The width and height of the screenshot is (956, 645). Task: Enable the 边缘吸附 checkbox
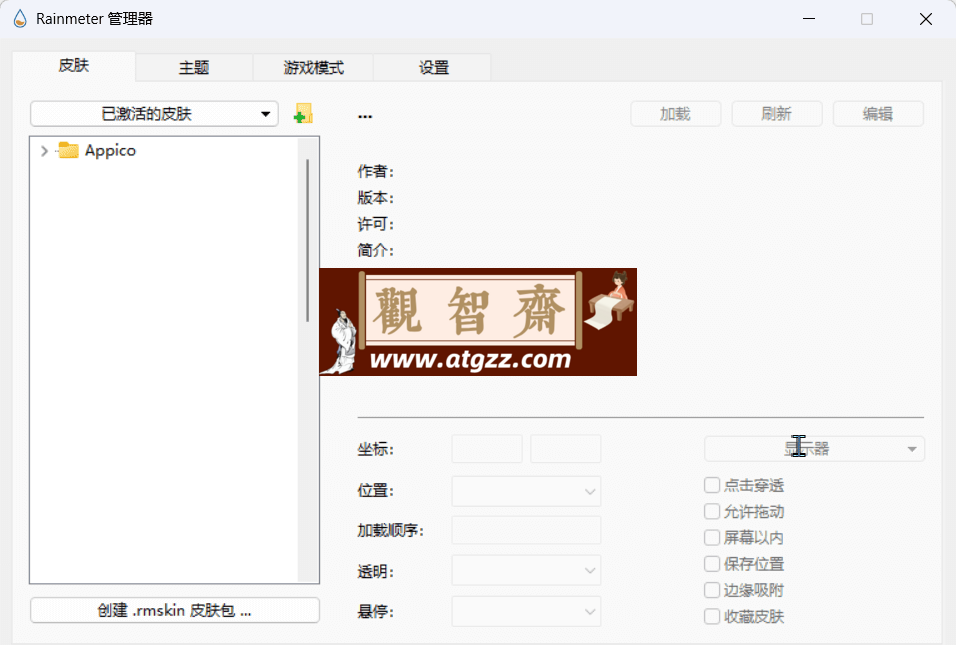click(712, 590)
